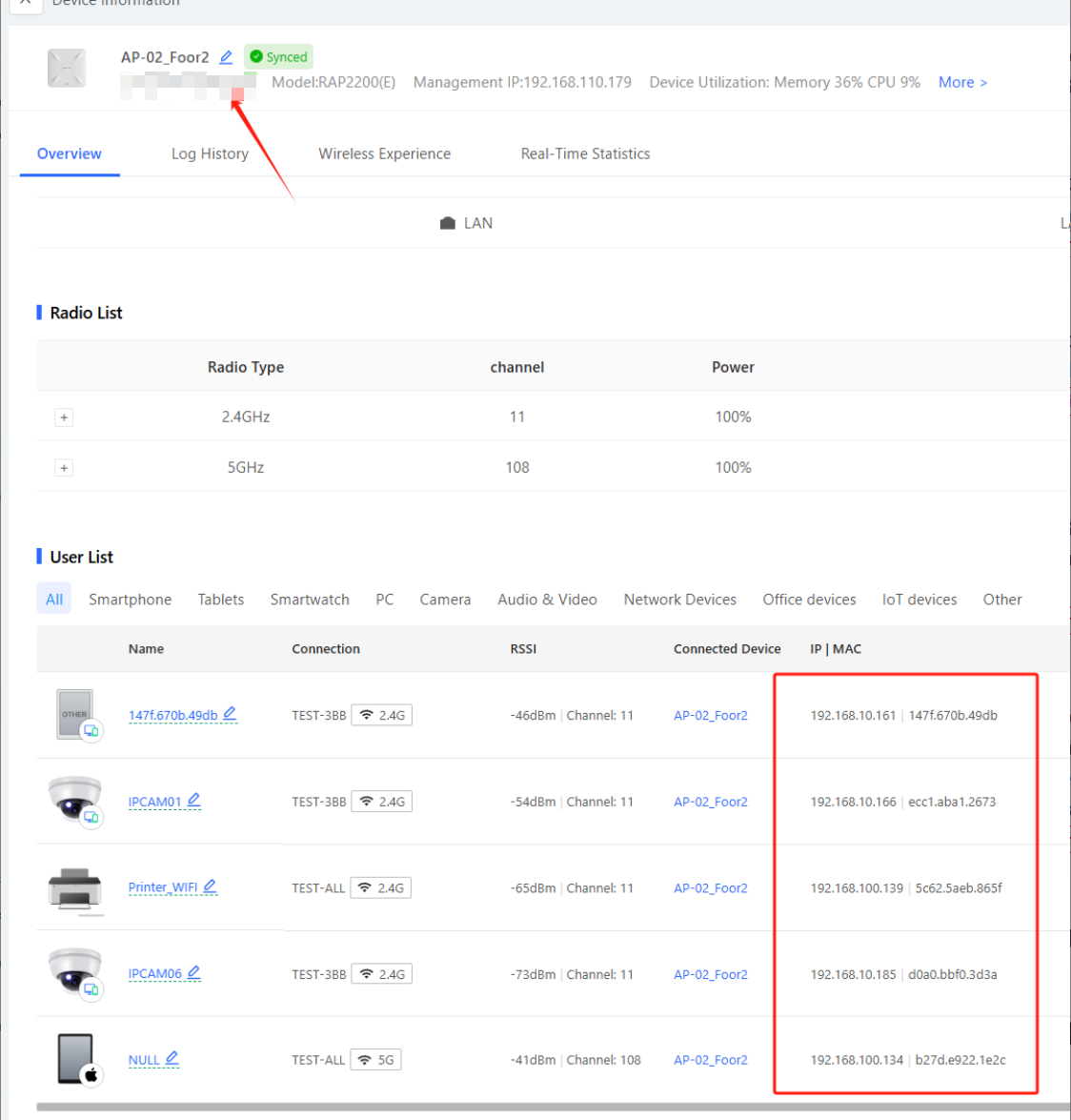
Task: Filter user list by Smartphone
Action: click(131, 600)
